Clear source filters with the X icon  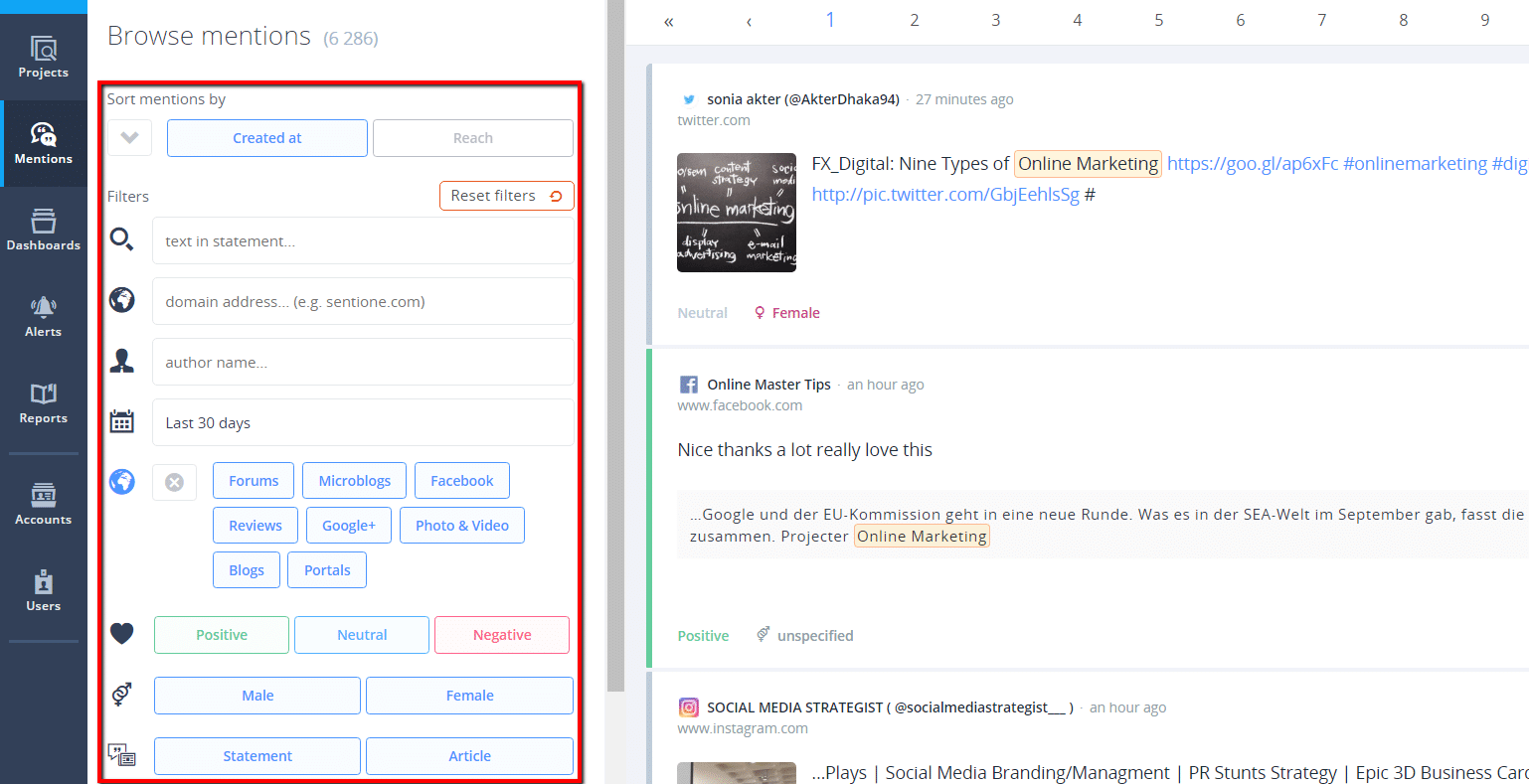(x=174, y=482)
